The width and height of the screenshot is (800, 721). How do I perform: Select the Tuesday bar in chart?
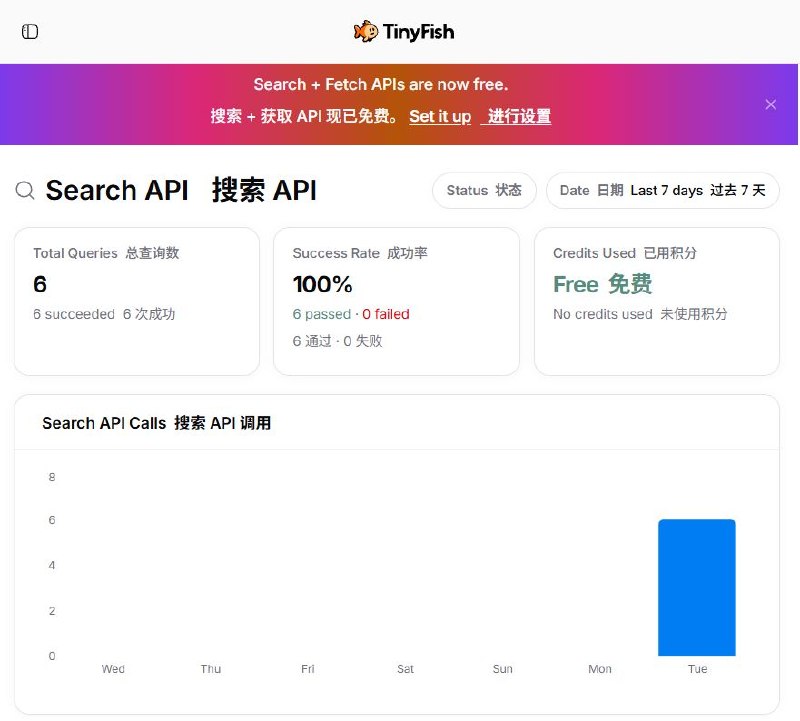(x=697, y=587)
